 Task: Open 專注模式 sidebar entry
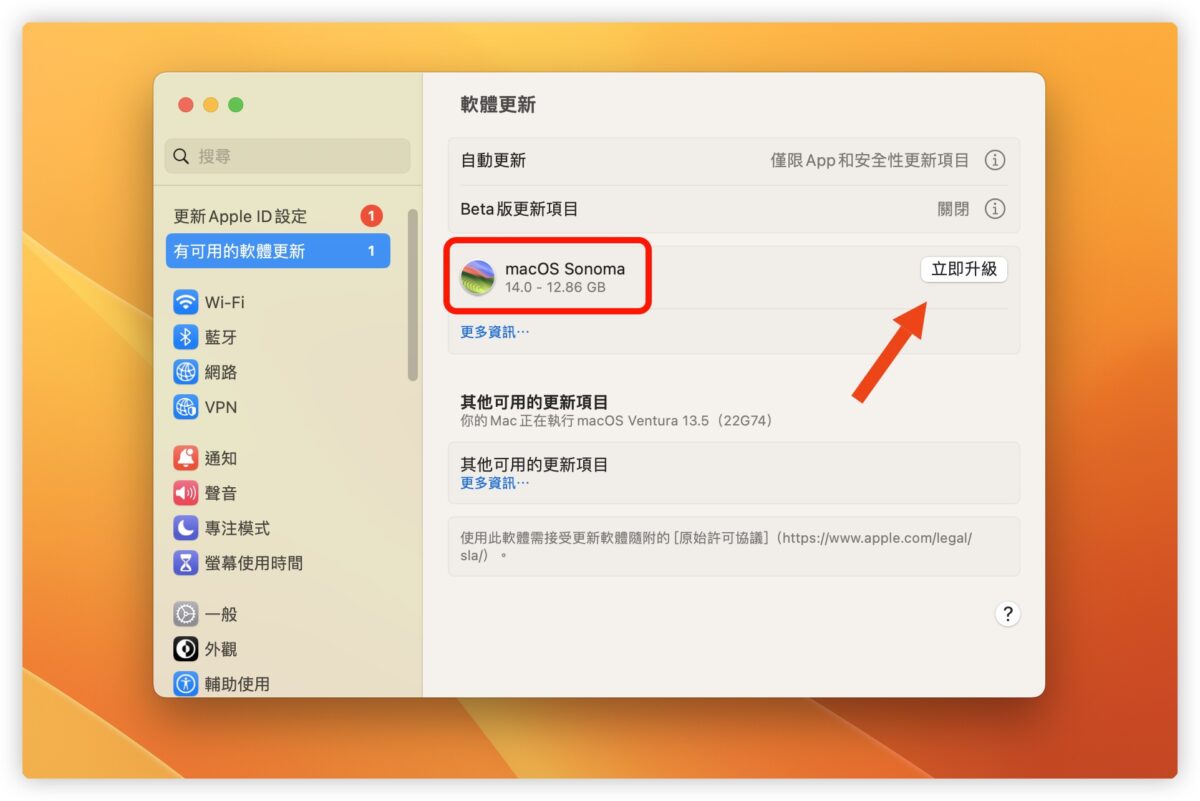[x=237, y=528]
